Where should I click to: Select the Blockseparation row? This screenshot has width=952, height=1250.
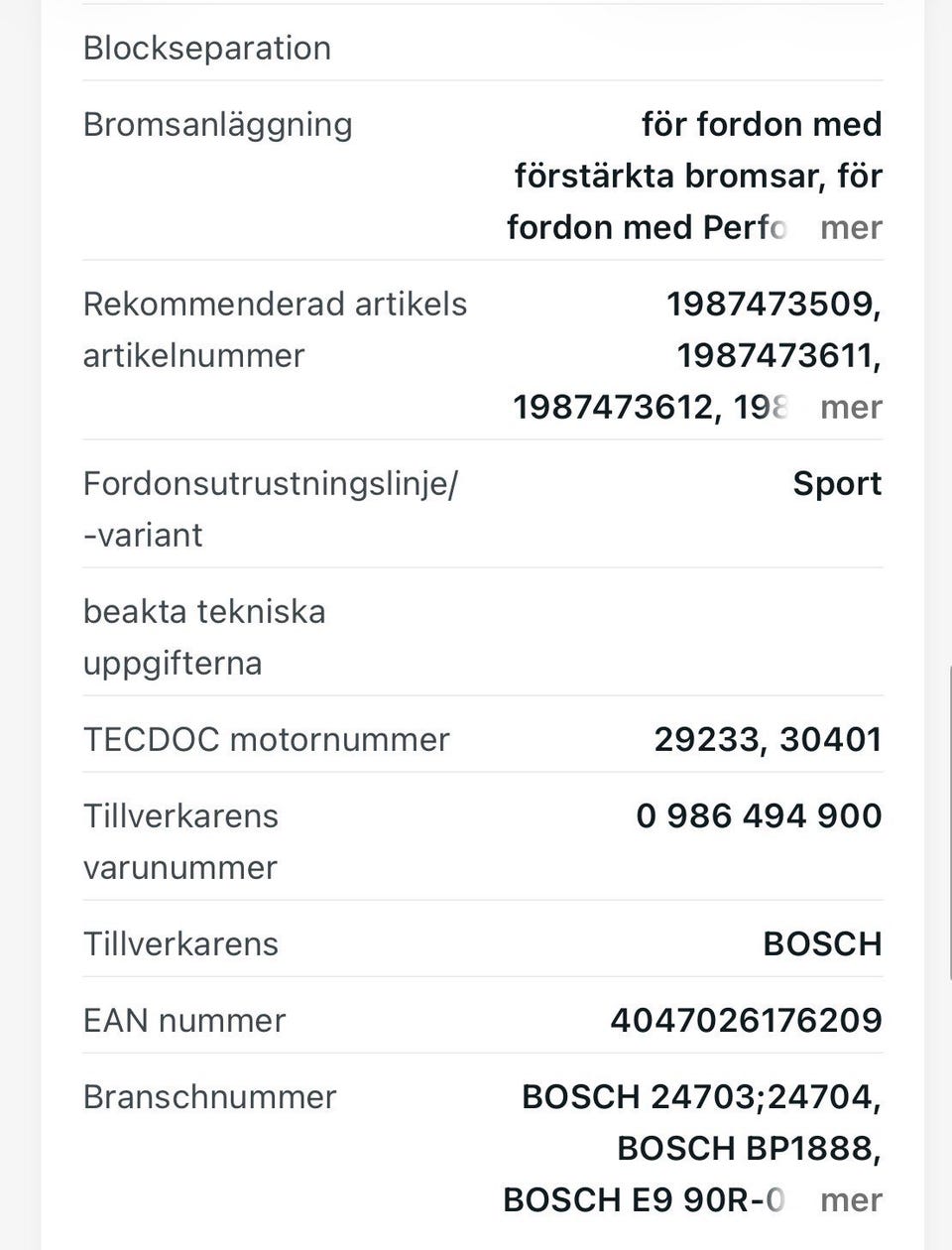coord(482,48)
